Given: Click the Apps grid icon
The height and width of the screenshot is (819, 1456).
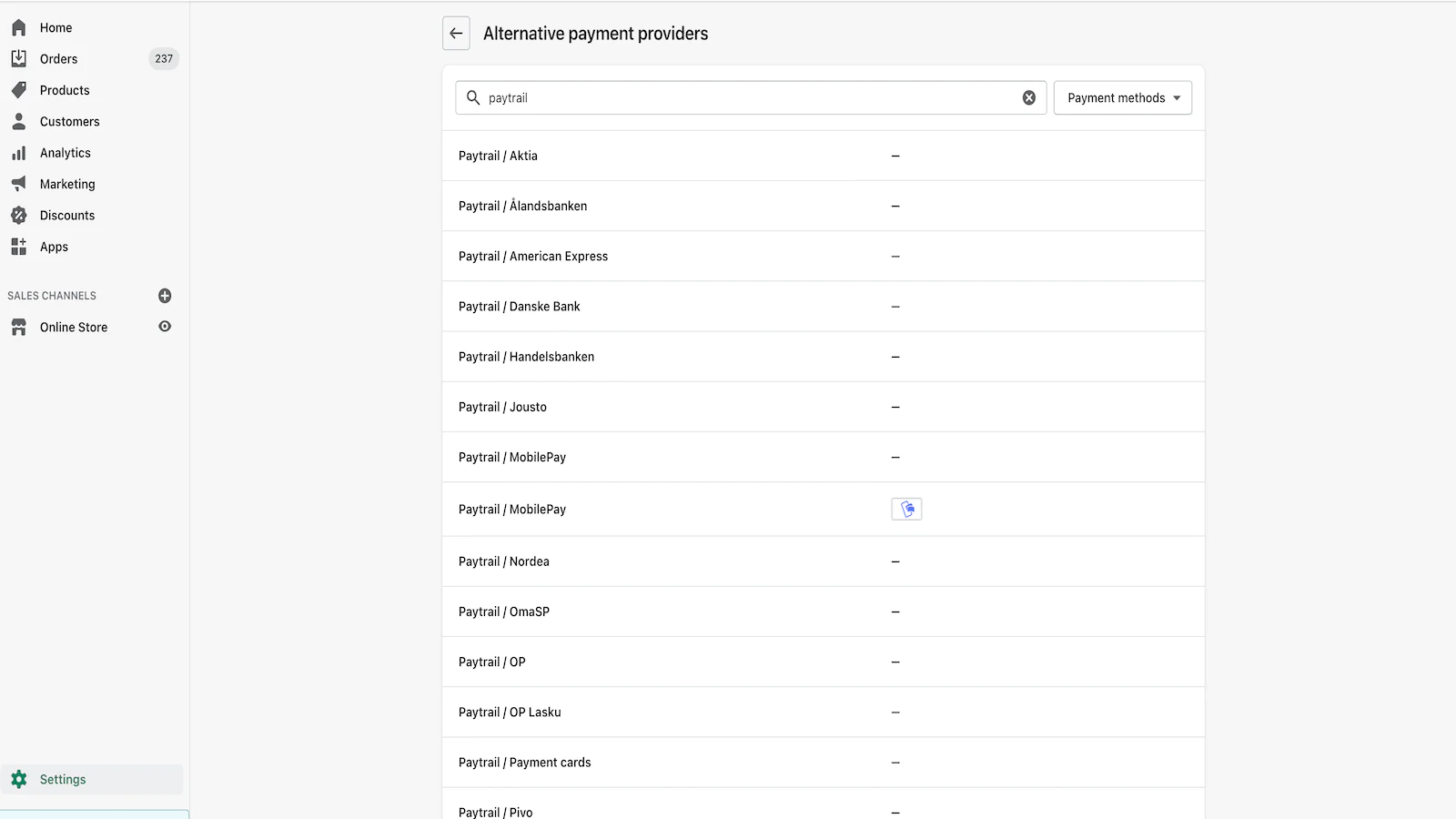Looking at the screenshot, I should [18, 247].
